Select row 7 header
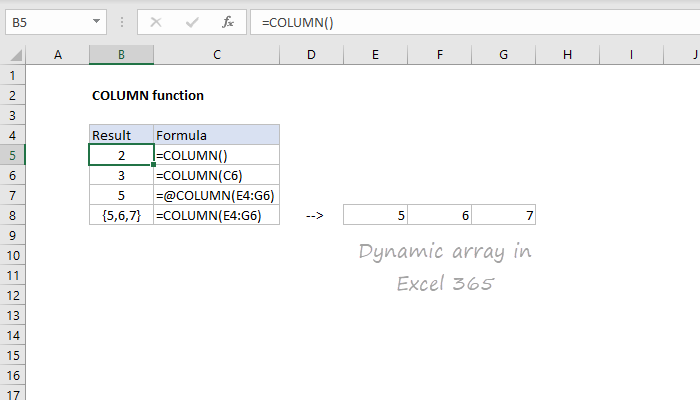The height and width of the screenshot is (400, 700). point(12,195)
